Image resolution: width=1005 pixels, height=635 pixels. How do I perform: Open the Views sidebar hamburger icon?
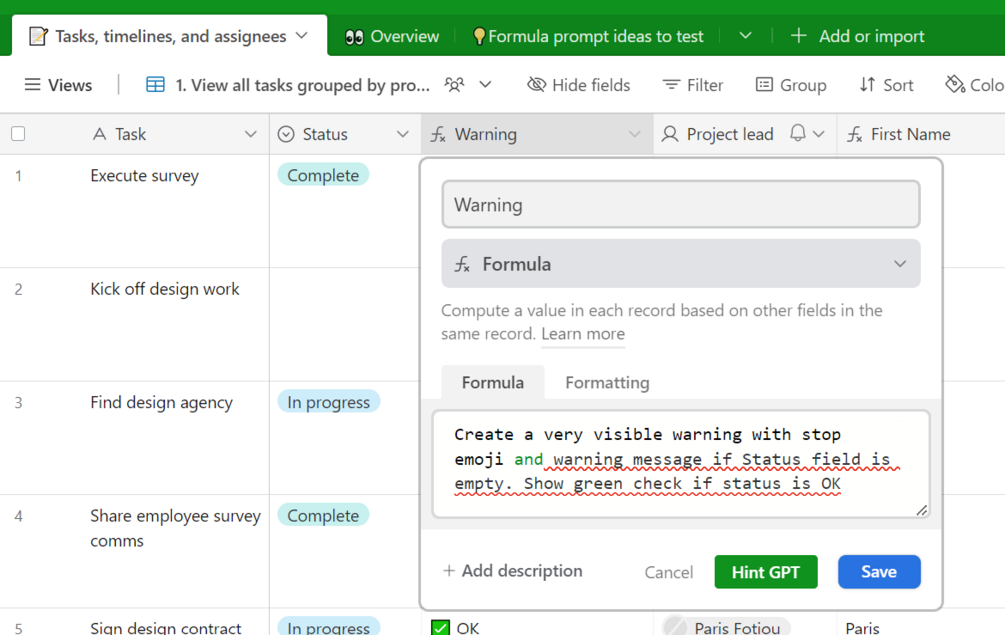[x=32, y=85]
